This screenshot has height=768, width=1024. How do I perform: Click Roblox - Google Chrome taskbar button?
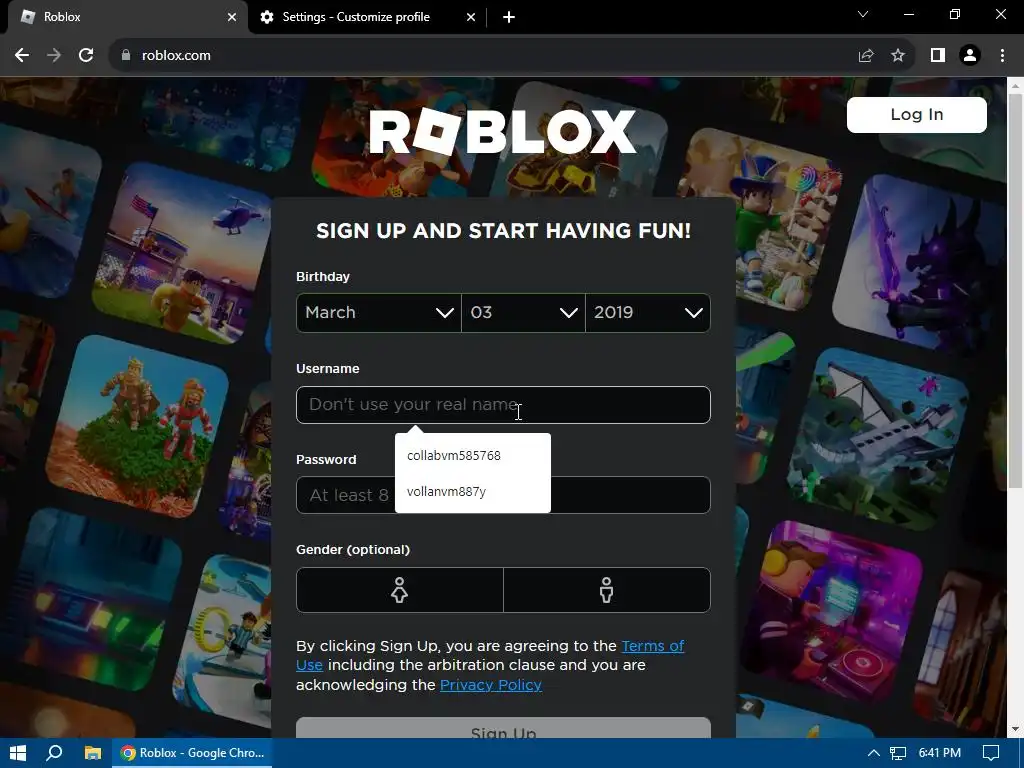193,753
